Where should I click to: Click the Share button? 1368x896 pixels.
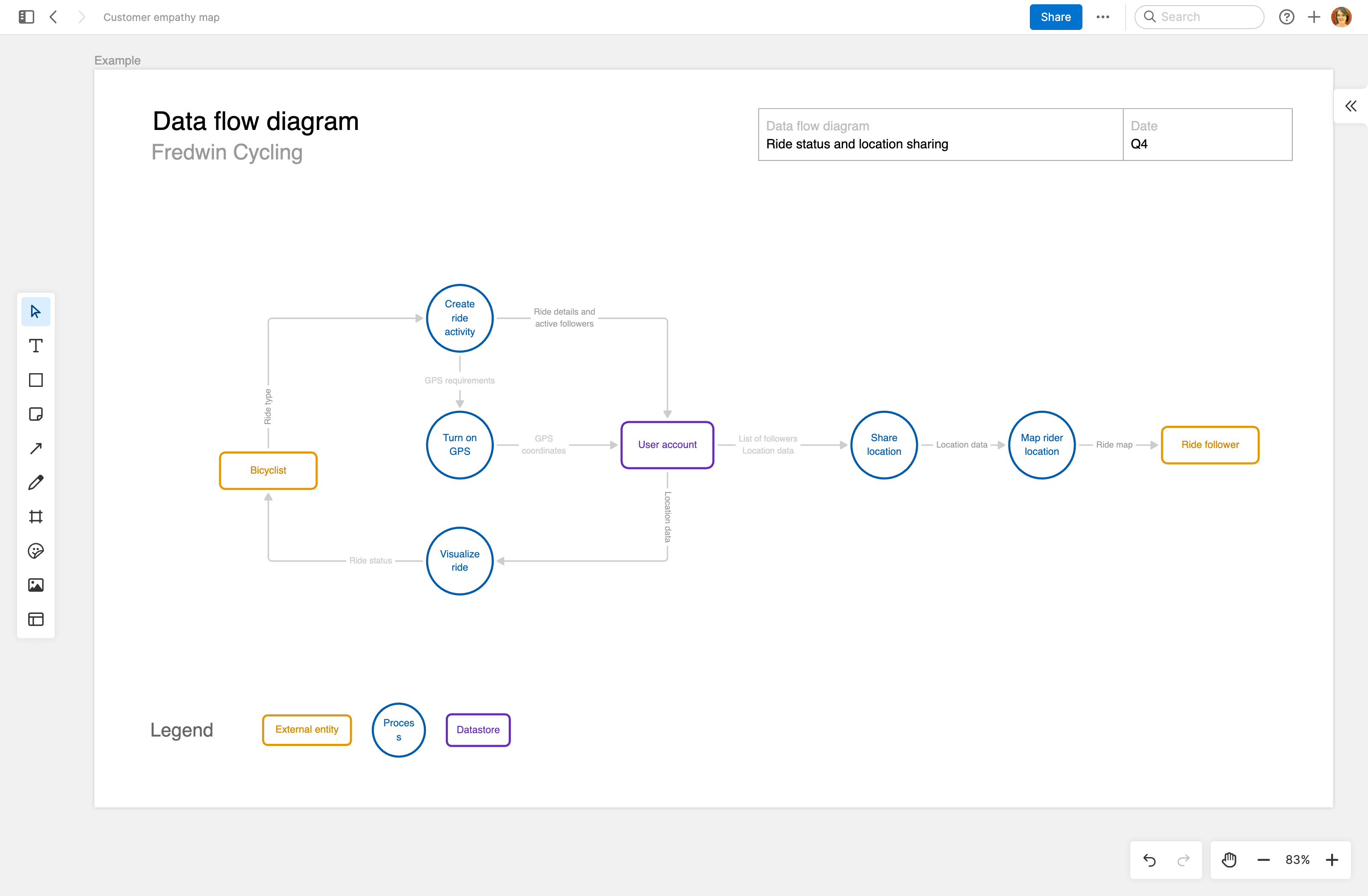pyautogui.click(x=1055, y=17)
